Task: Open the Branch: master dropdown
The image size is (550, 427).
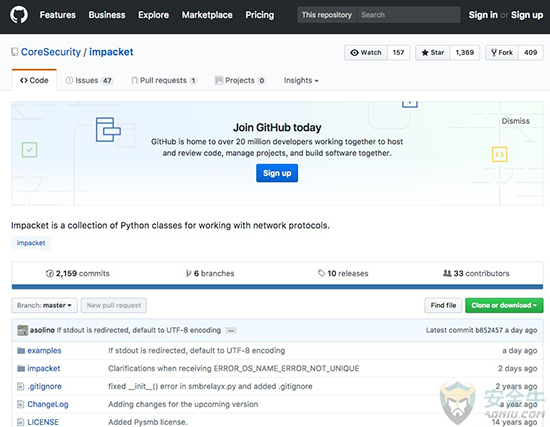Action: pyautogui.click(x=45, y=305)
